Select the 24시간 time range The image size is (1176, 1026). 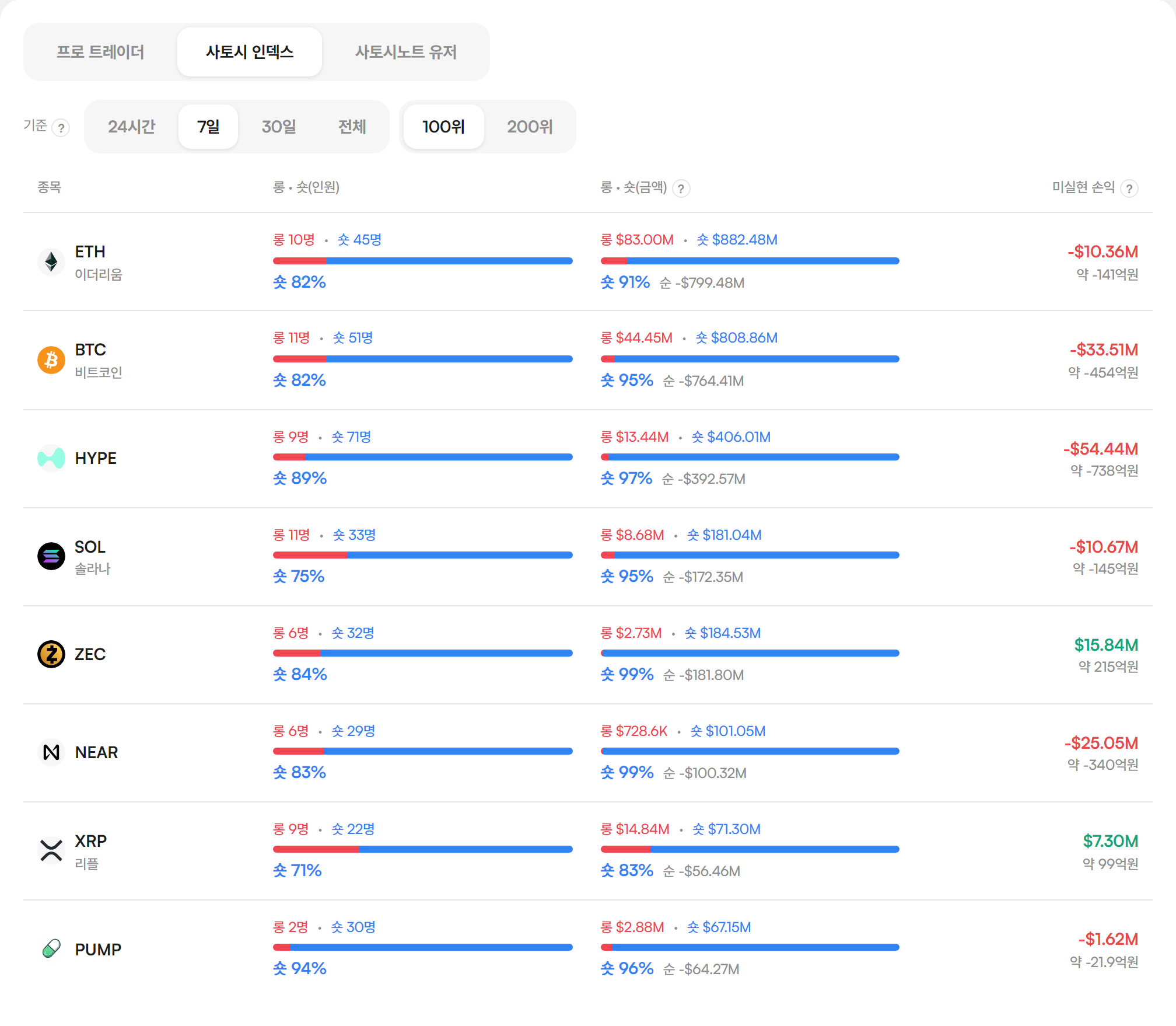[132, 127]
